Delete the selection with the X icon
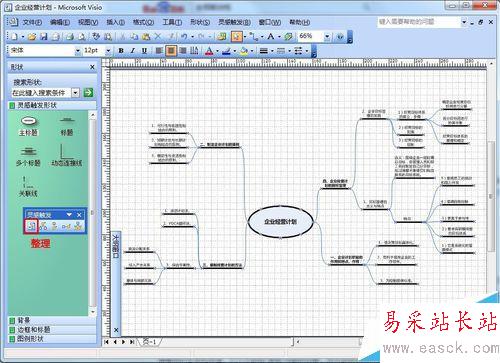The image size is (500, 363). tap(158, 36)
